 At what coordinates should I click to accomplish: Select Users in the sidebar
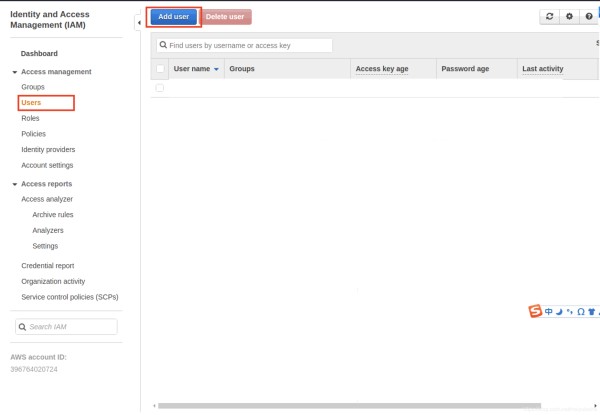[31, 103]
